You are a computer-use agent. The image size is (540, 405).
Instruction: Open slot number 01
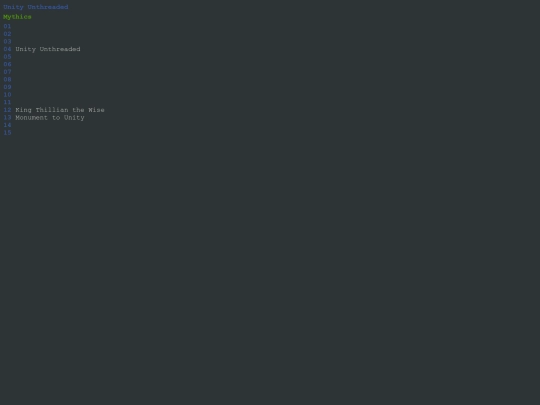coord(7,27)
